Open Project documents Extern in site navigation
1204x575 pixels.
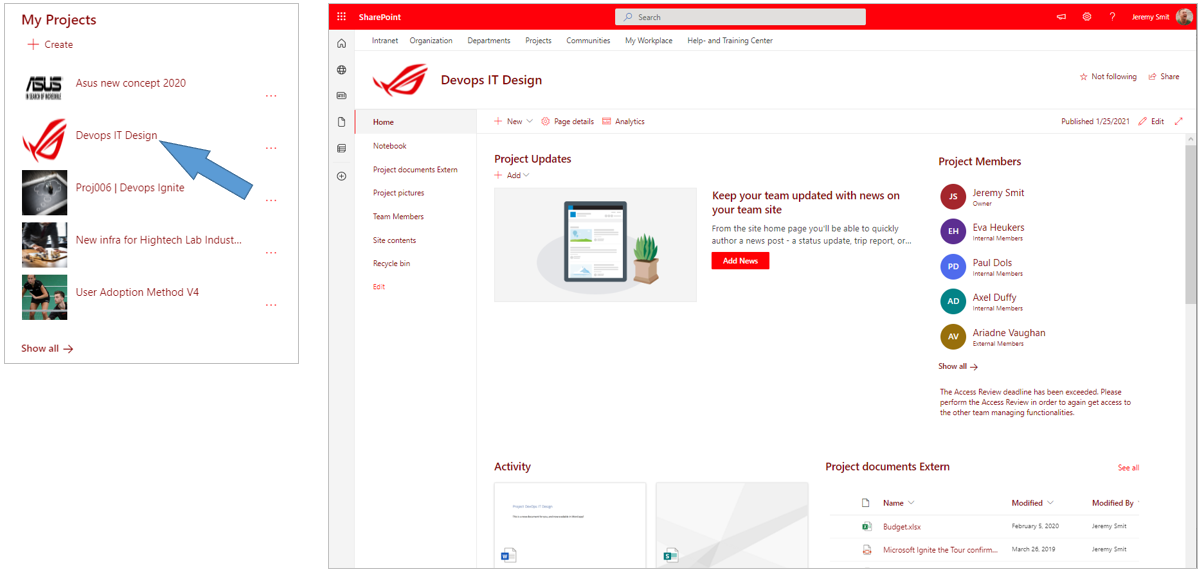tap(415, 169)
